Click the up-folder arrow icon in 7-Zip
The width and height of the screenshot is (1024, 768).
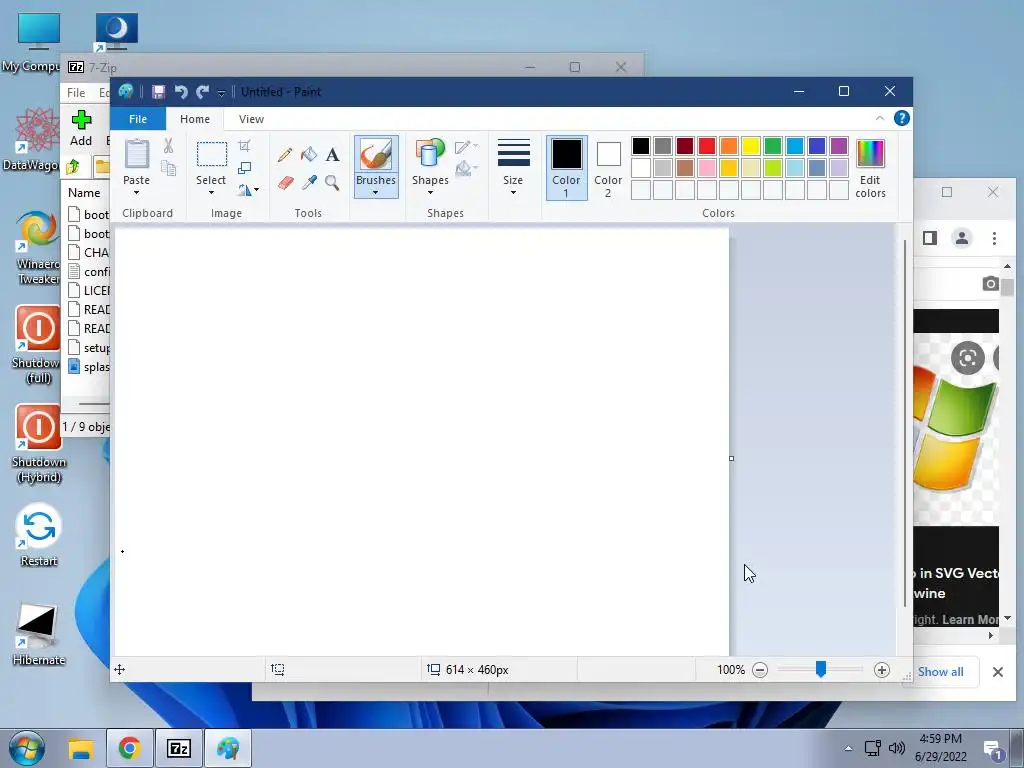point(73,167)
